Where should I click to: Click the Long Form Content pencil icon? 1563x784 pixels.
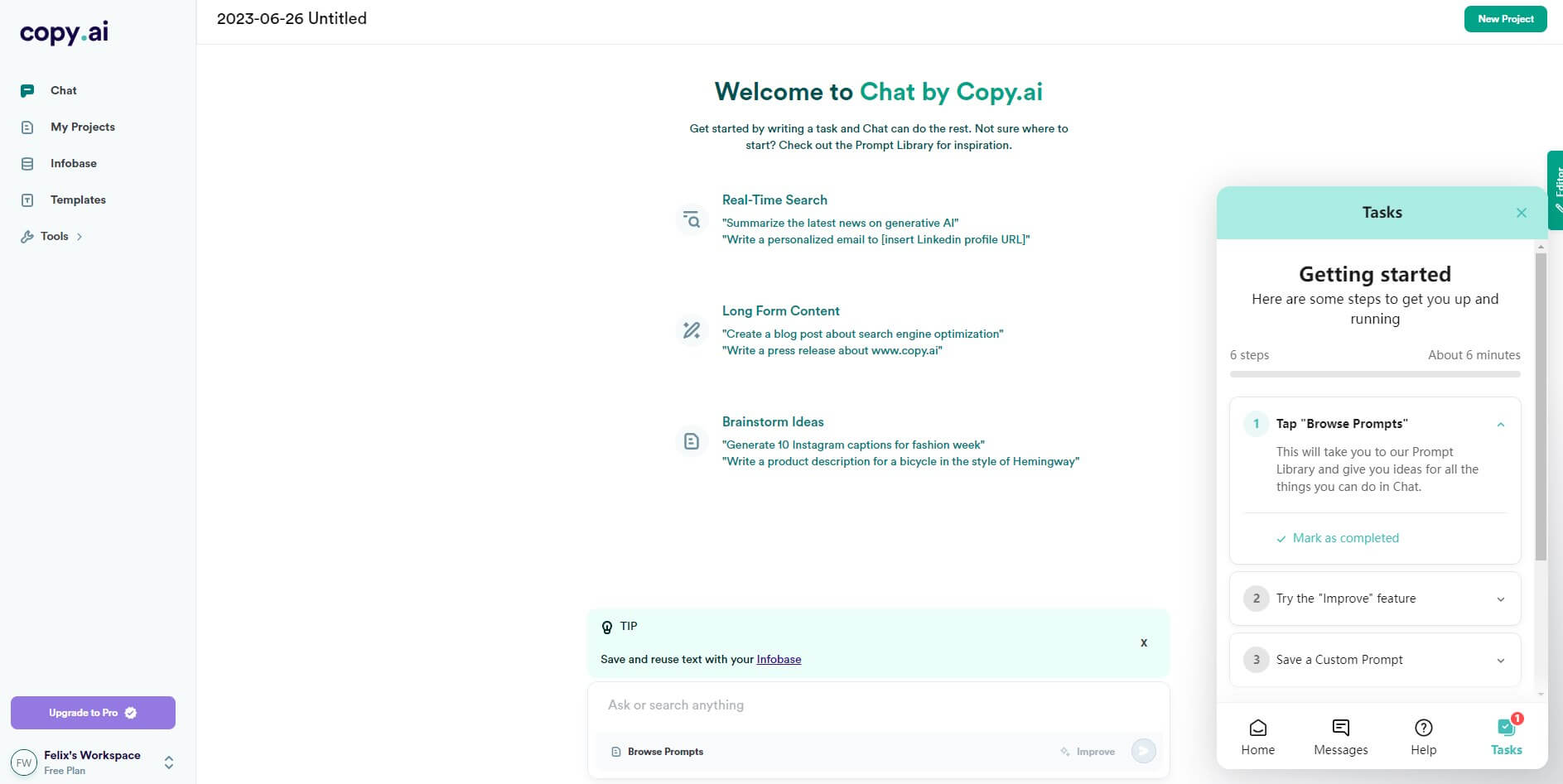(x=692, y=330)
